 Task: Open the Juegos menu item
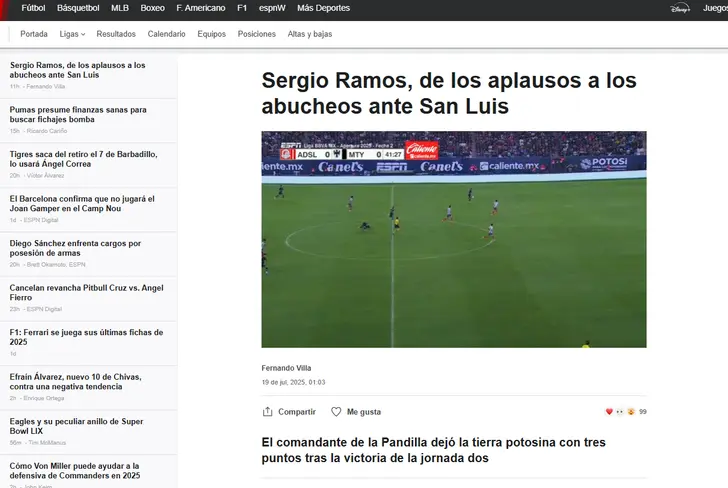(x=715, y=8)
